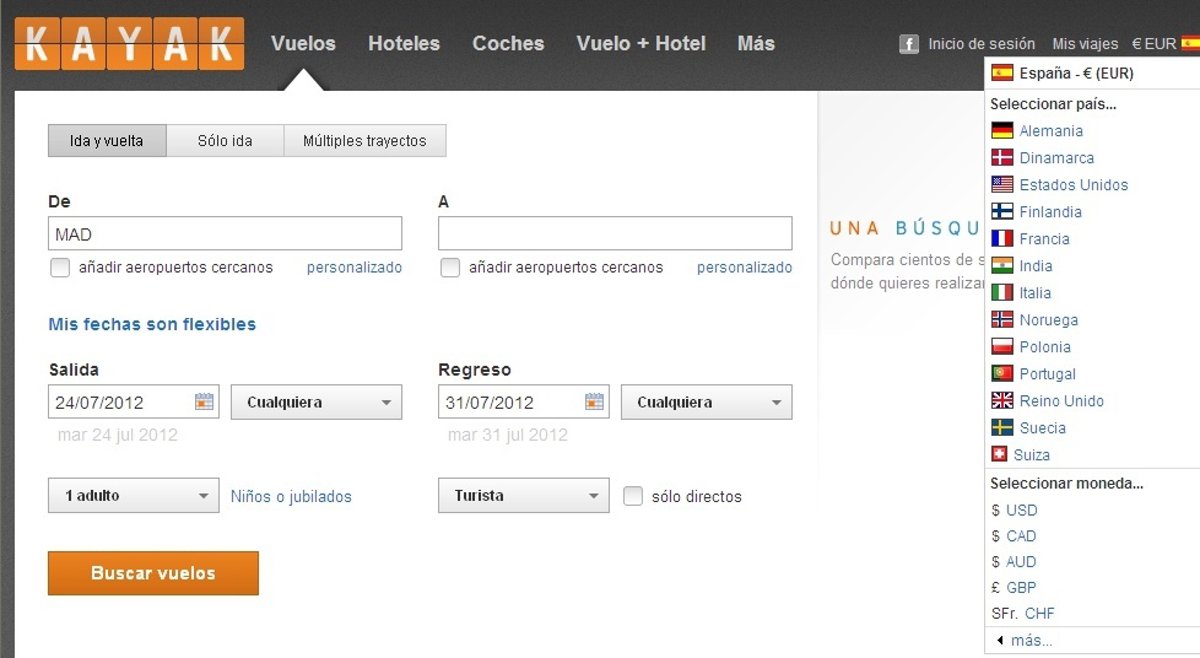
Task: Click Mis fechas son flexibles link
Action: pyautogui.click(x=152, y=324)
